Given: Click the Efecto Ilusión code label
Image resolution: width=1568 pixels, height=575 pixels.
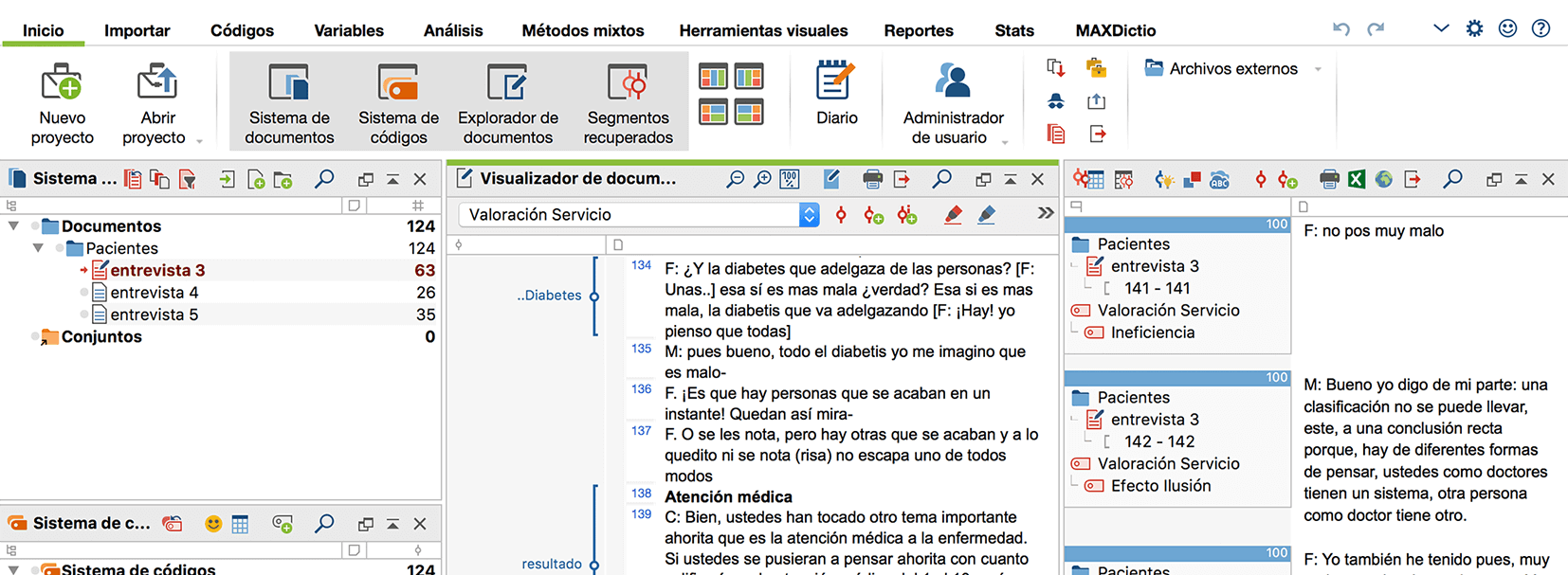Looking at the screenshot, I should (1161, 486).
